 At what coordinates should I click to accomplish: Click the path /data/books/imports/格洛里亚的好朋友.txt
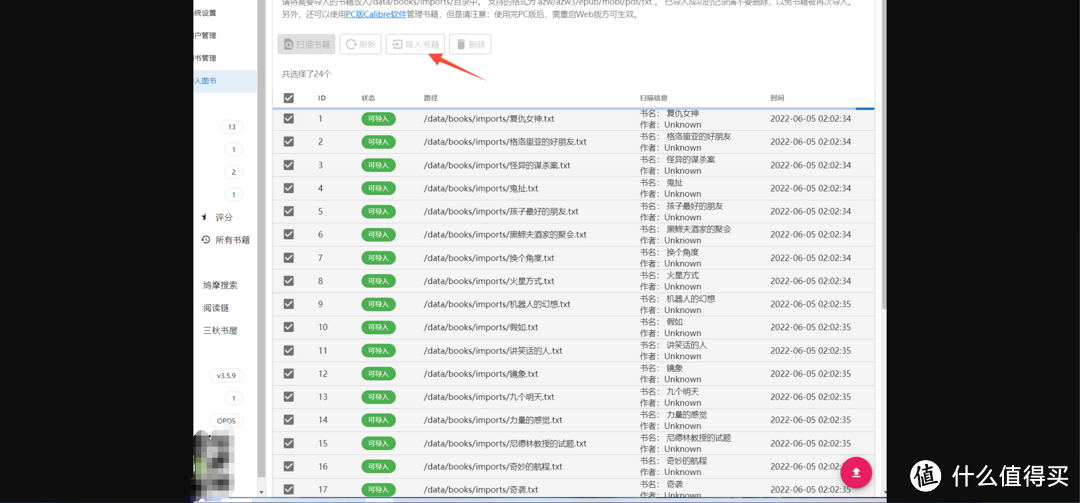coord(505,142)
